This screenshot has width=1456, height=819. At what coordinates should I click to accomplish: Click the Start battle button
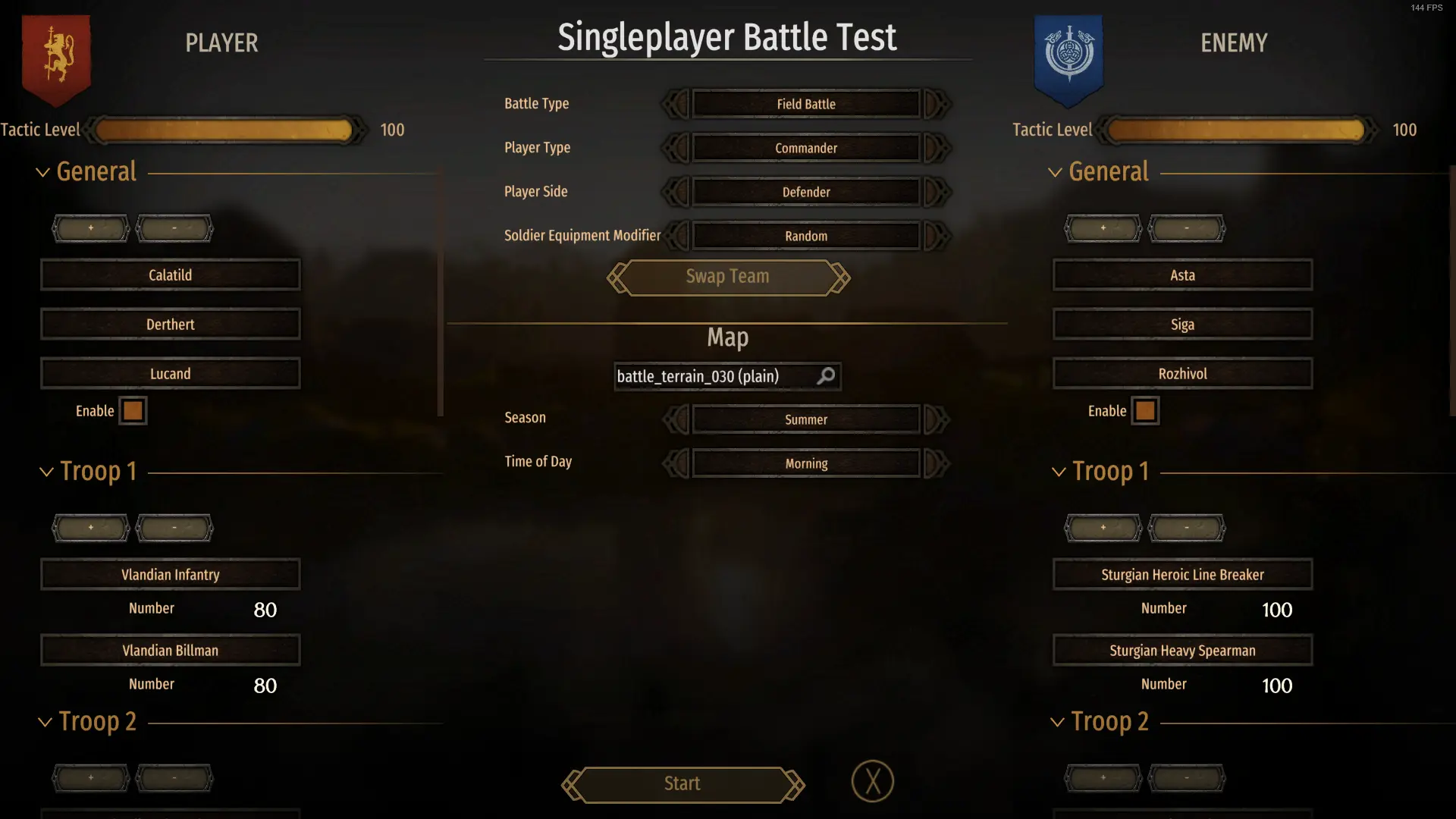[683, 782]
